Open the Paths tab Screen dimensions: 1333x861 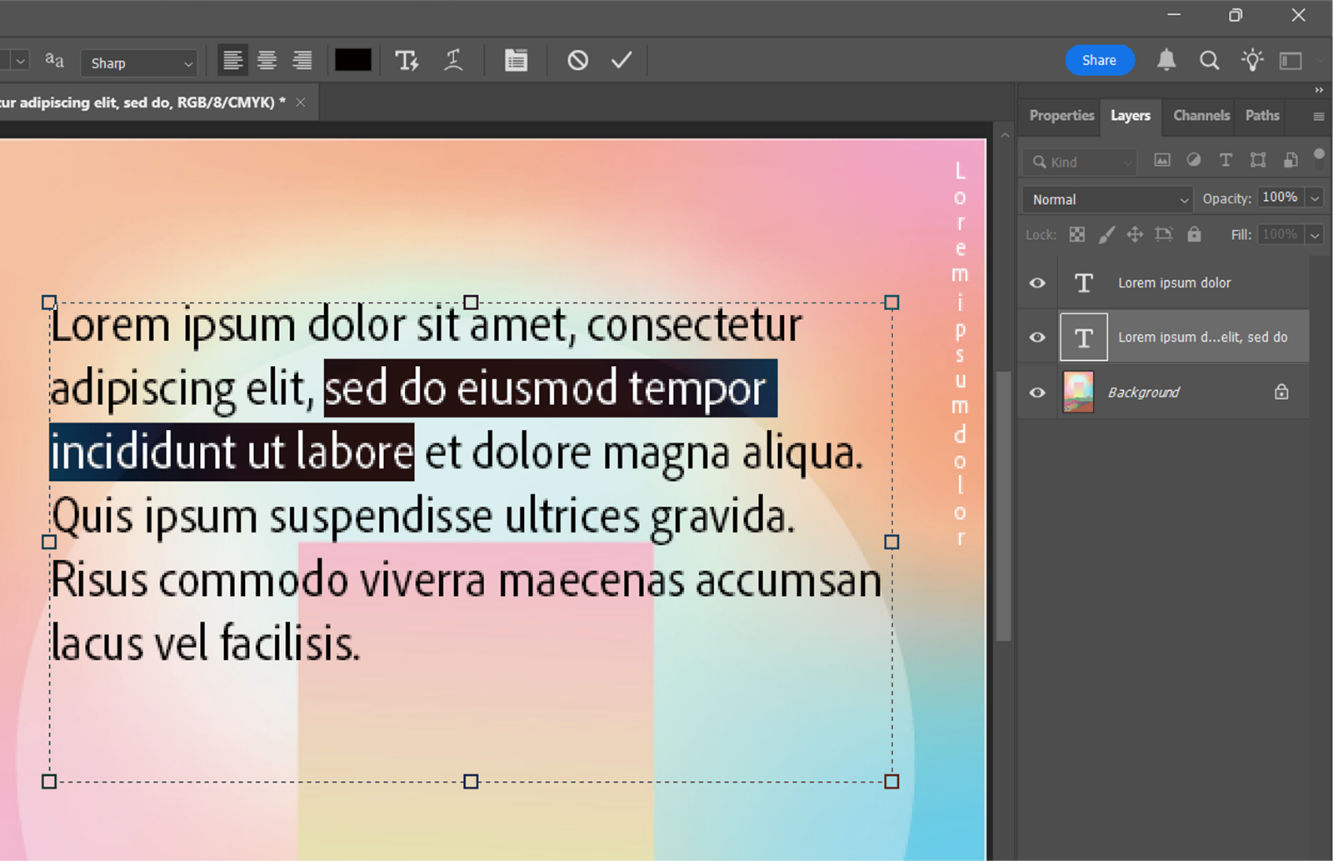1261,116
